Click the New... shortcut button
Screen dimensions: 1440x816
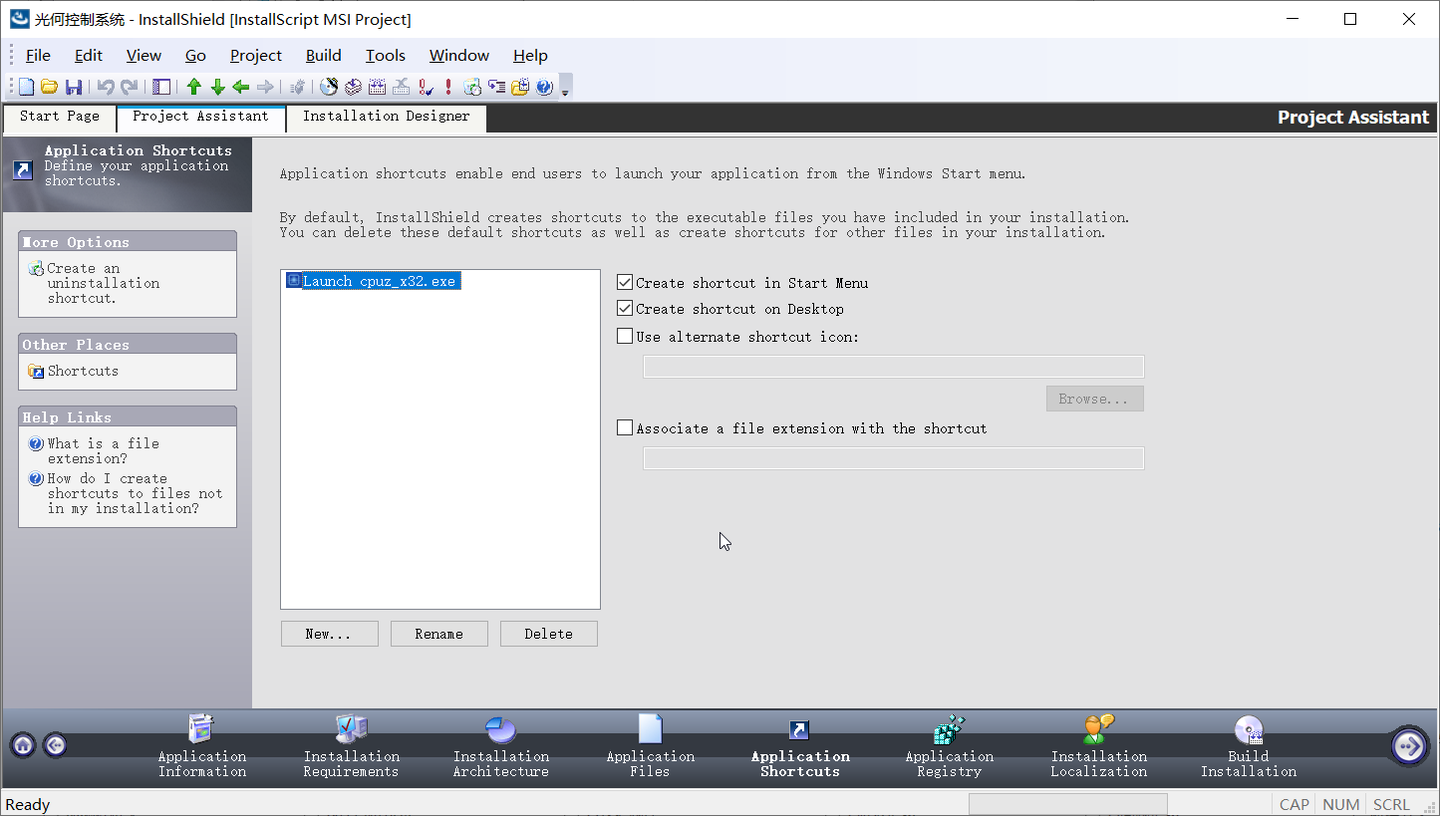click(x=329, y=634)
